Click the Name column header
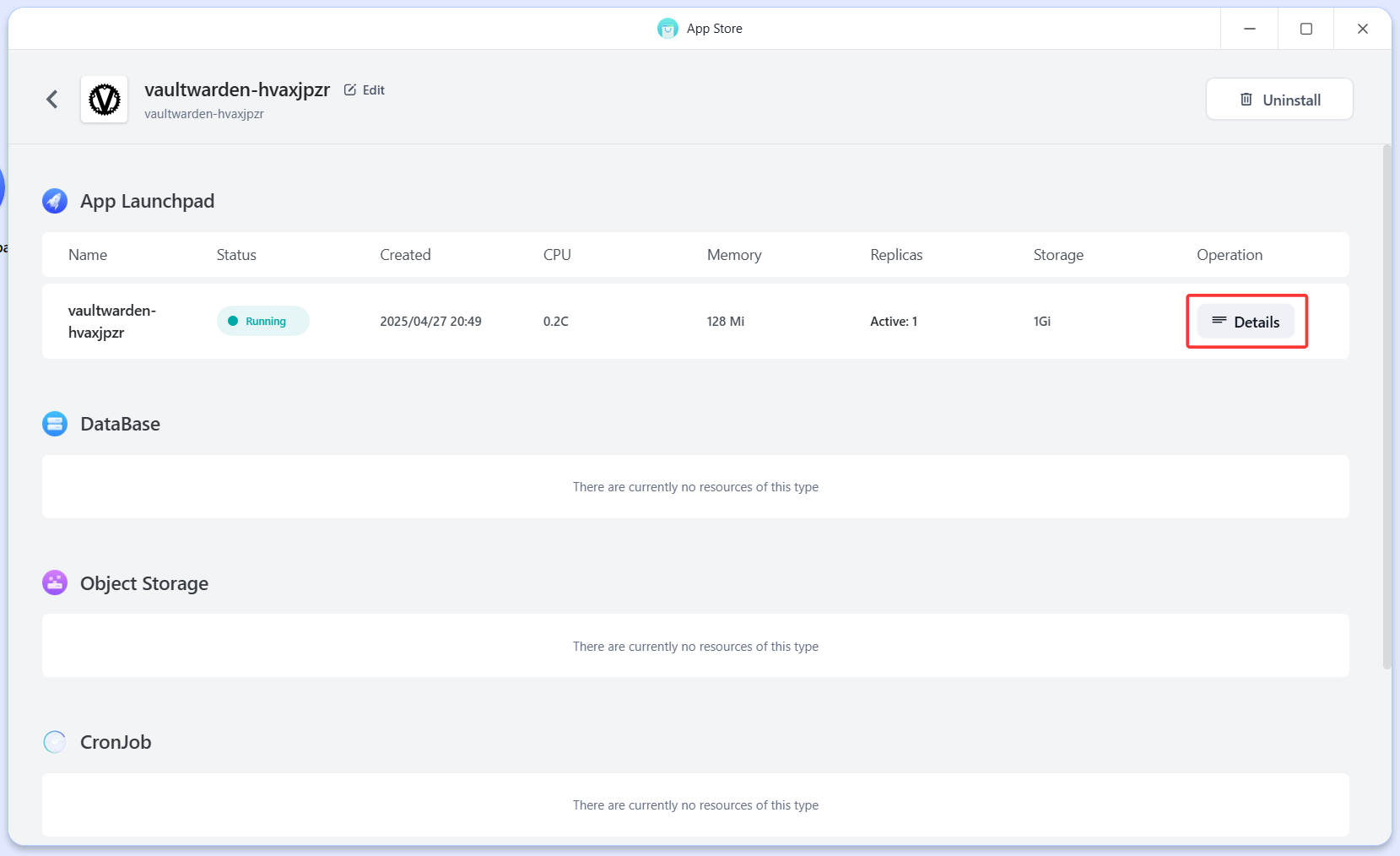Image resolution: width=1400 pixels, height=856 pixels. tap(88, 255)
